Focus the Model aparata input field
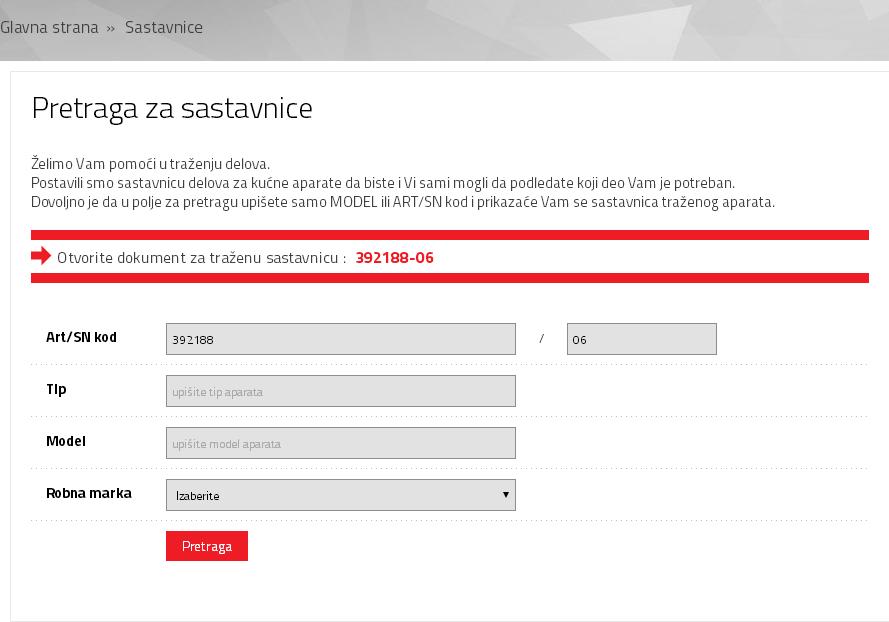 [x=340, y=443]
